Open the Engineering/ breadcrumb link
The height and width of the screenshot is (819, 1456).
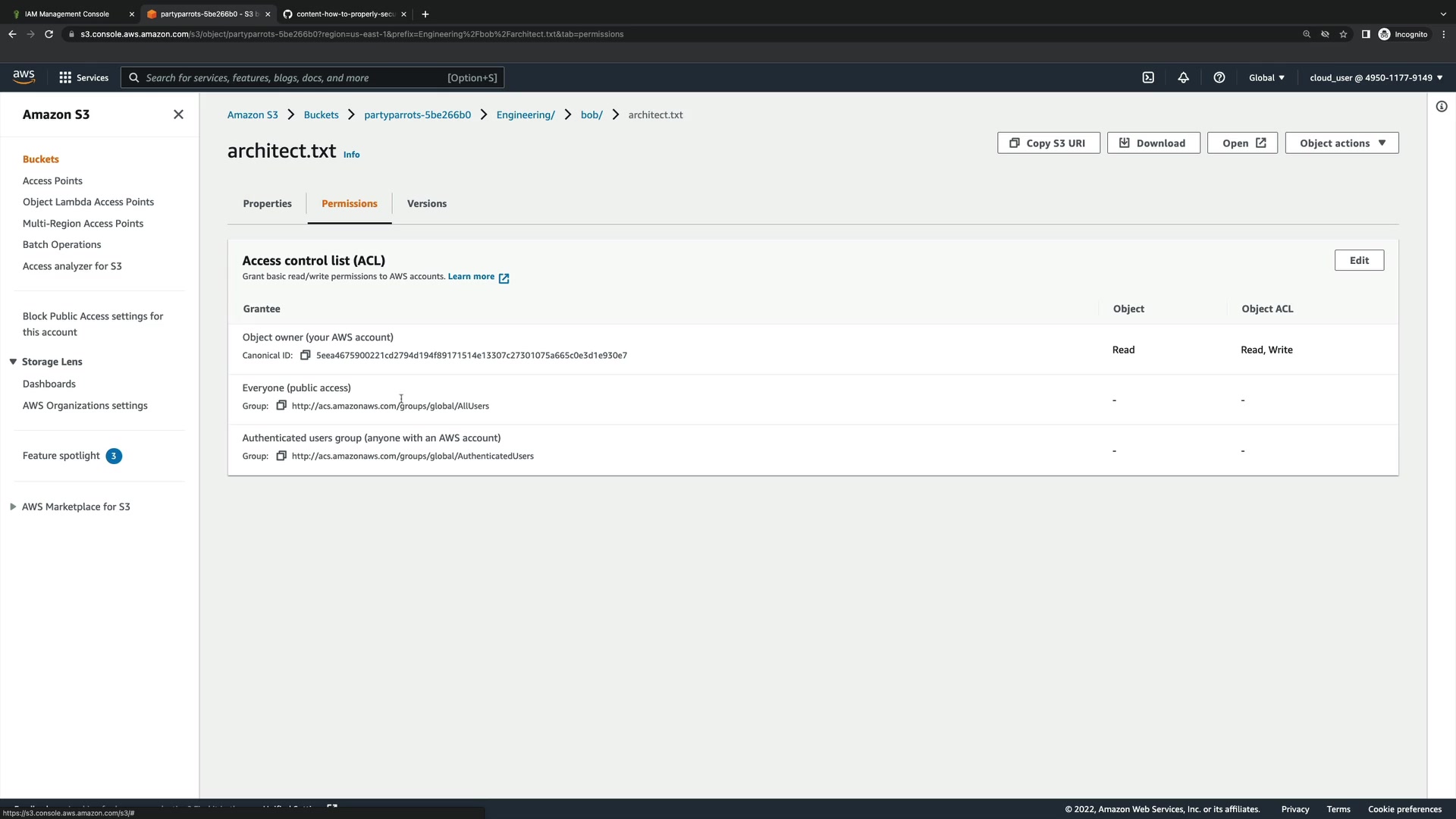pyautogui.click(x=525, y=115)
